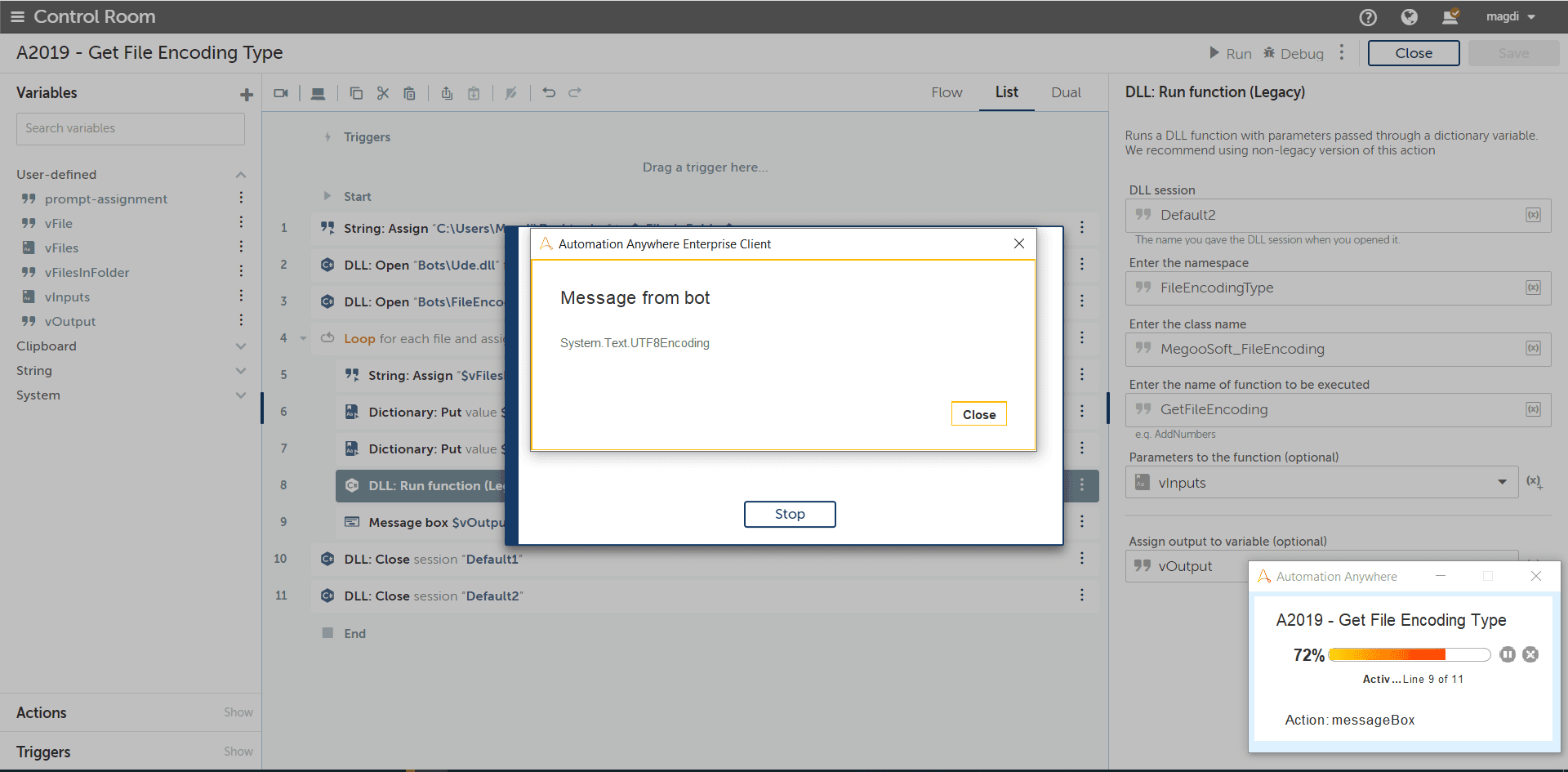The image size is (1568, 772).
Task: Insert variable into class name field
Action: click(x=1533, y=348)
